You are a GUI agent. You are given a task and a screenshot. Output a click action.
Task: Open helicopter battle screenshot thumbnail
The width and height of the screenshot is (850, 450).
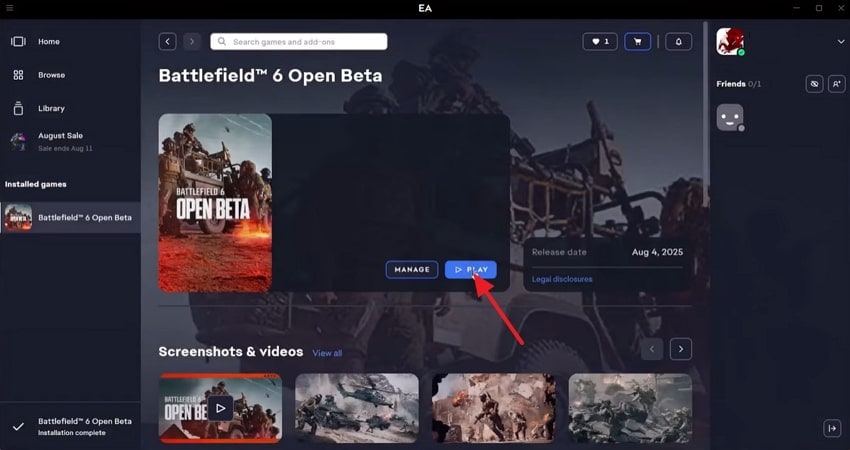click(x=357, y=408)
